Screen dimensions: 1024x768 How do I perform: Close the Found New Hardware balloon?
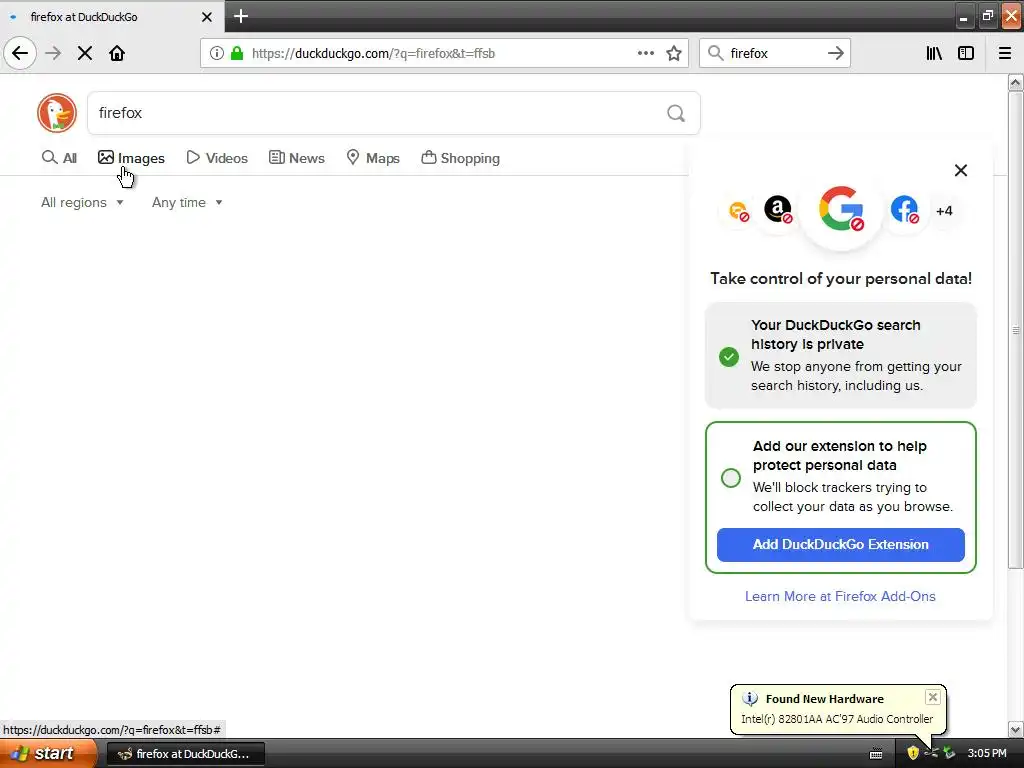933,697
